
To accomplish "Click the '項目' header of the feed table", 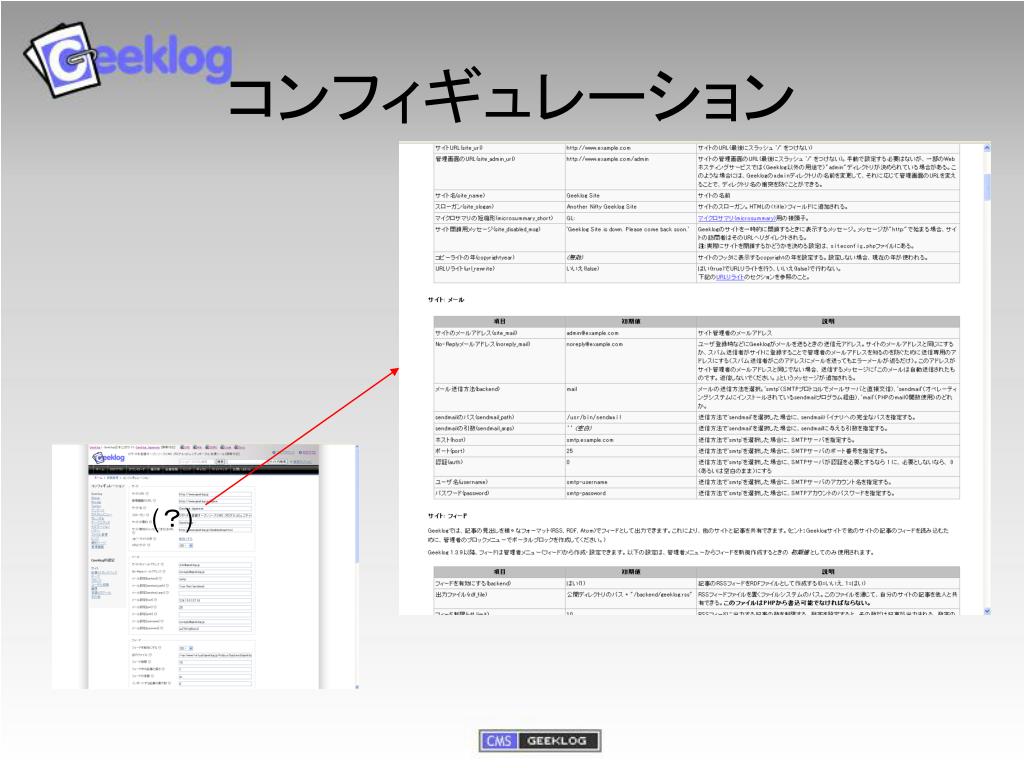I will [x=499, y=571].
